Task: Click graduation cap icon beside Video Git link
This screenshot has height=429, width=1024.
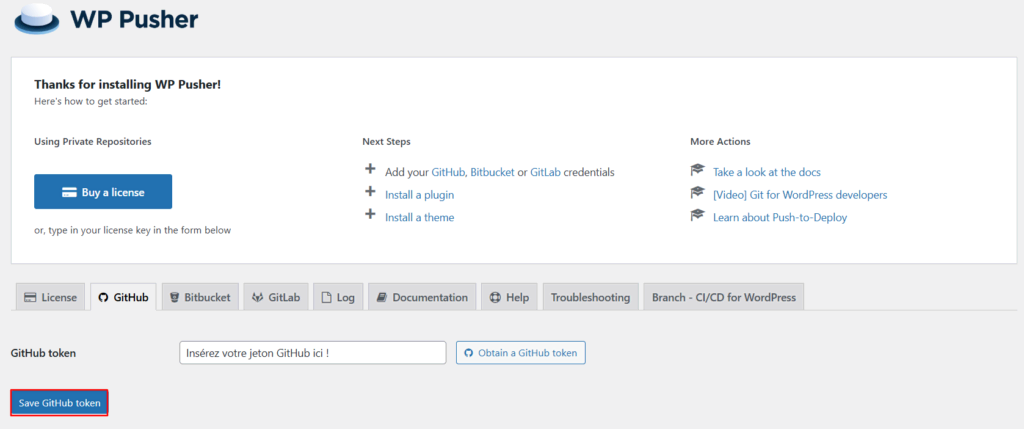Action: [698, 193]
